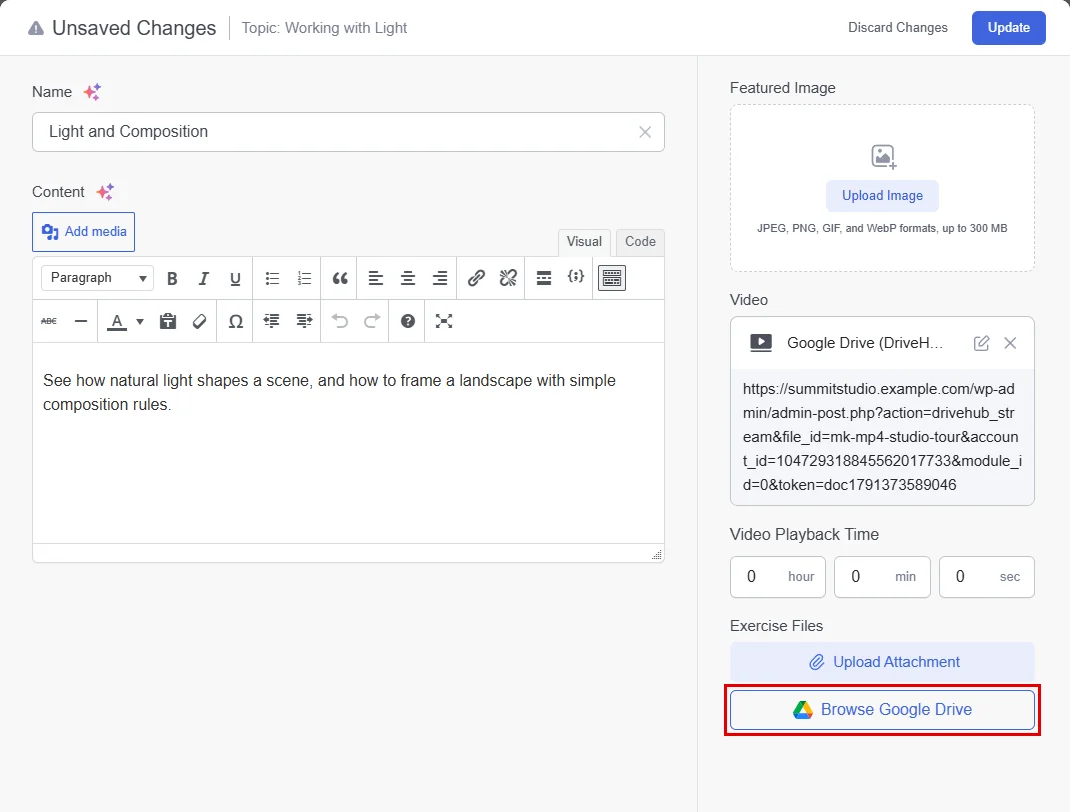Generate Content with AI sparkle icon

click(x=105, y=192)
